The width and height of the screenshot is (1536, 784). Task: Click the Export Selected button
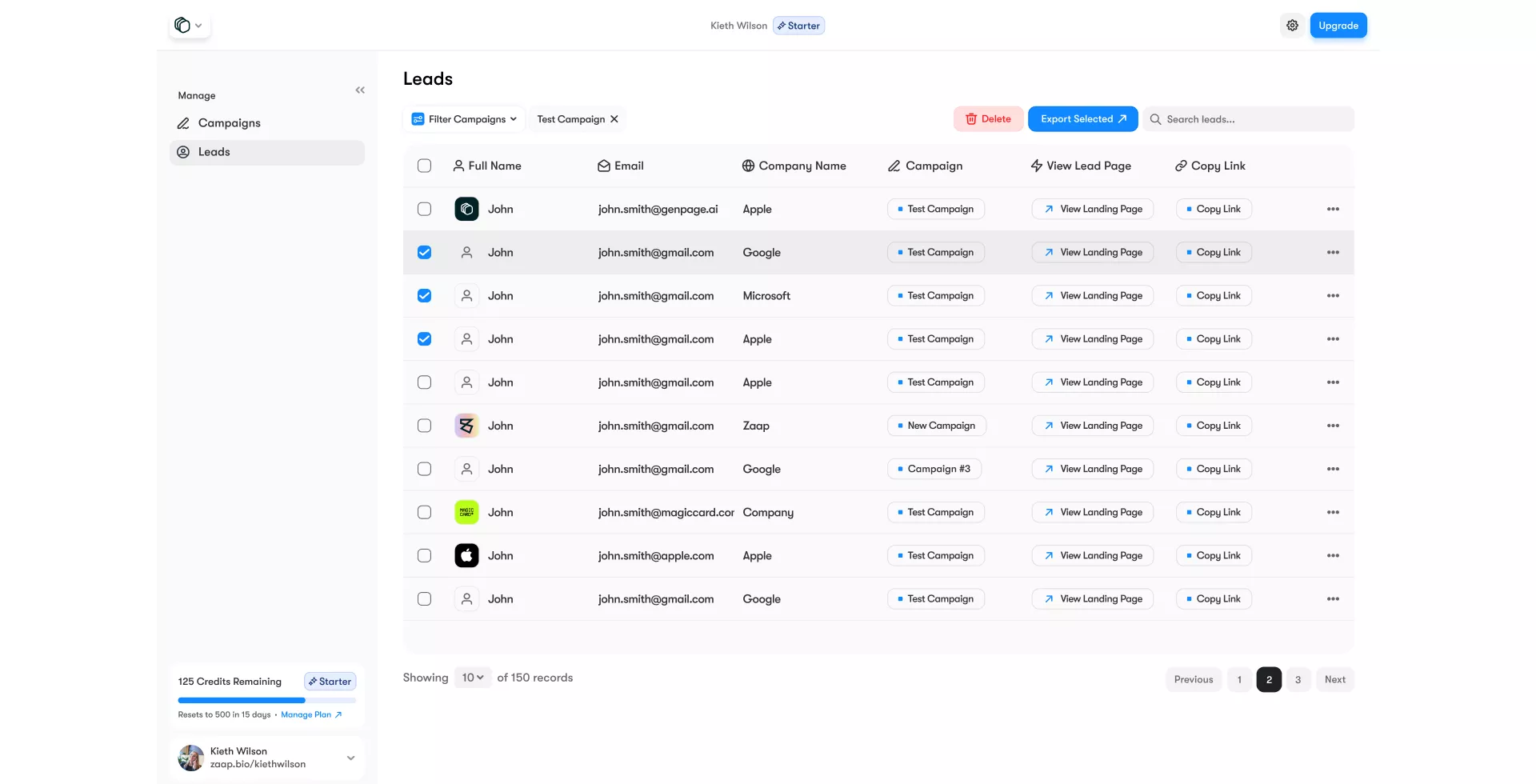click(1082, 119)
